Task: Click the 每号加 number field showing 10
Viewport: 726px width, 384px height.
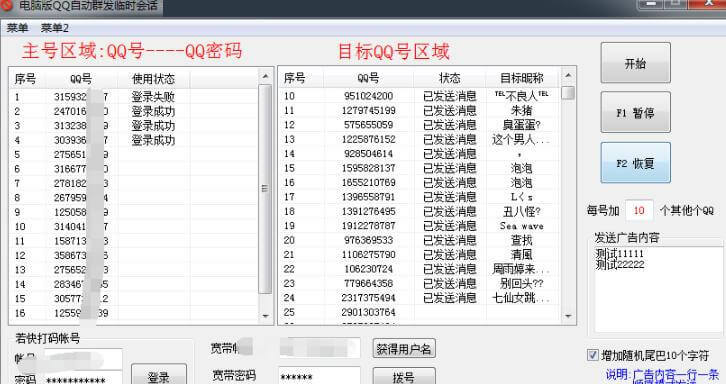Action: tap(639, 210)
